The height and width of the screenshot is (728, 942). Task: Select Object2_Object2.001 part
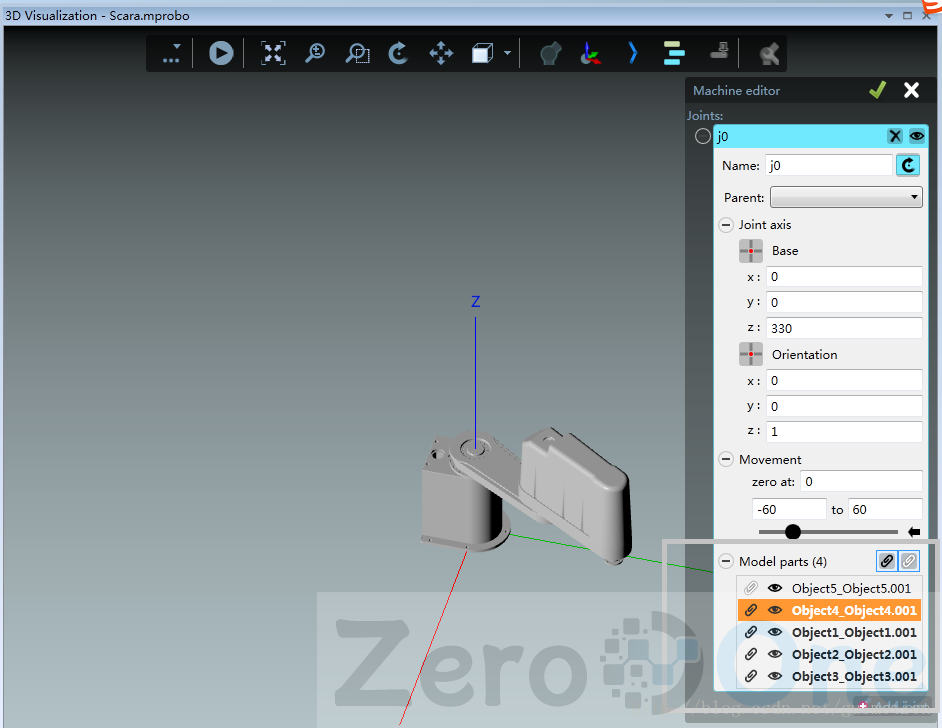tap(854, 654)
